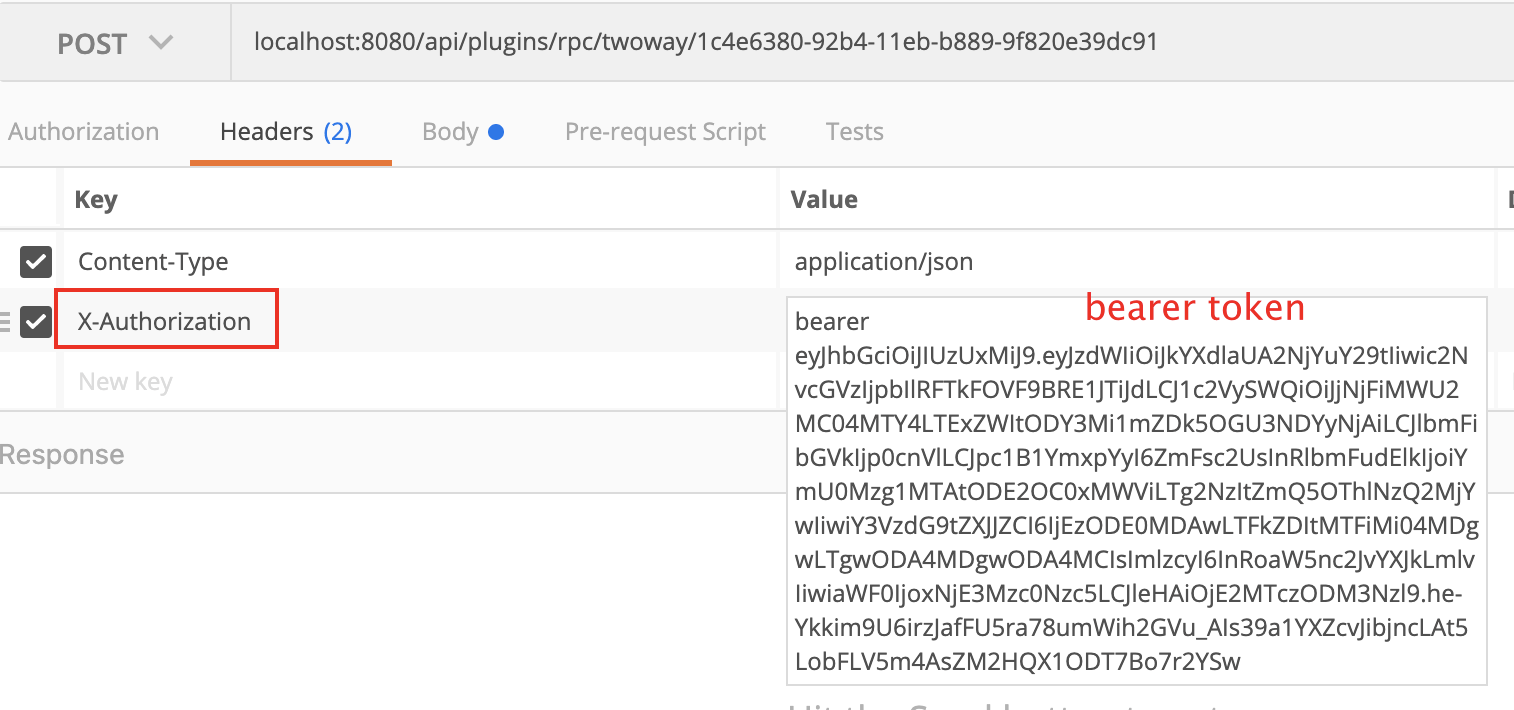Switch to the Tests tab
The height and width of the screenshot is (710, 1514).
coord(854,132)
